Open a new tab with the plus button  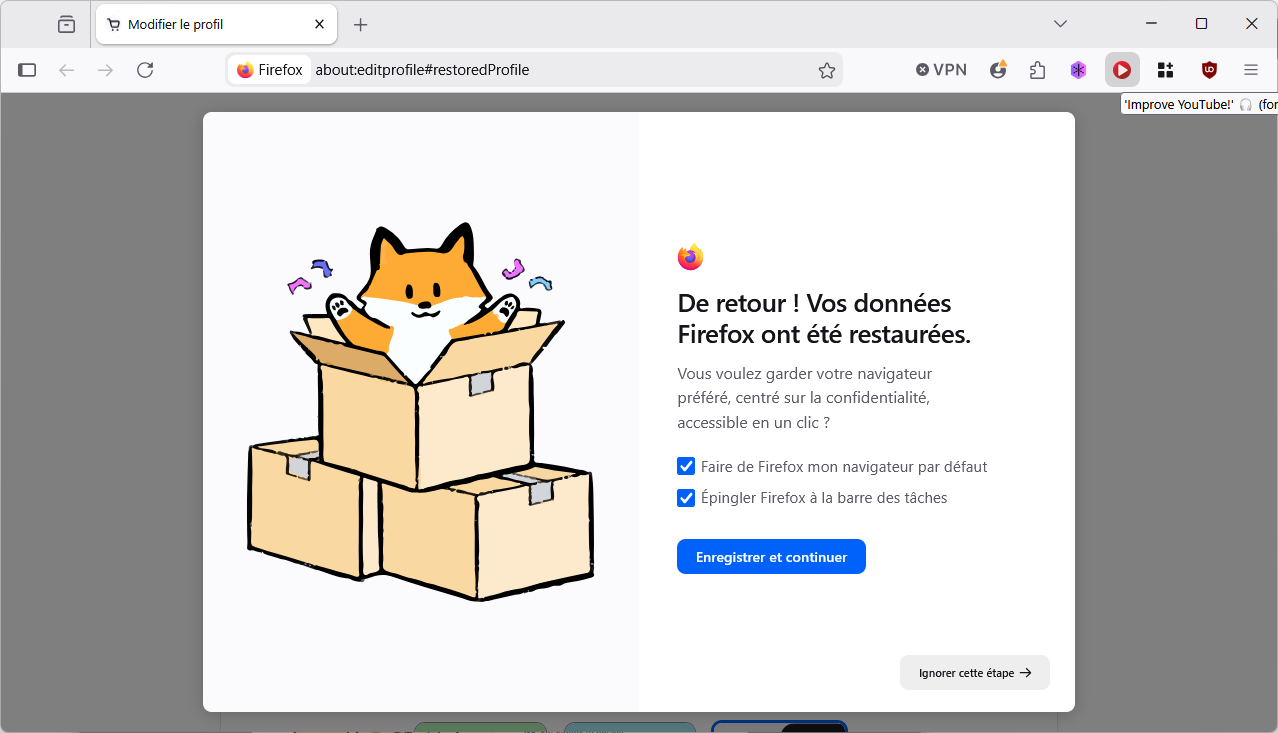click(x=361, y=24)
